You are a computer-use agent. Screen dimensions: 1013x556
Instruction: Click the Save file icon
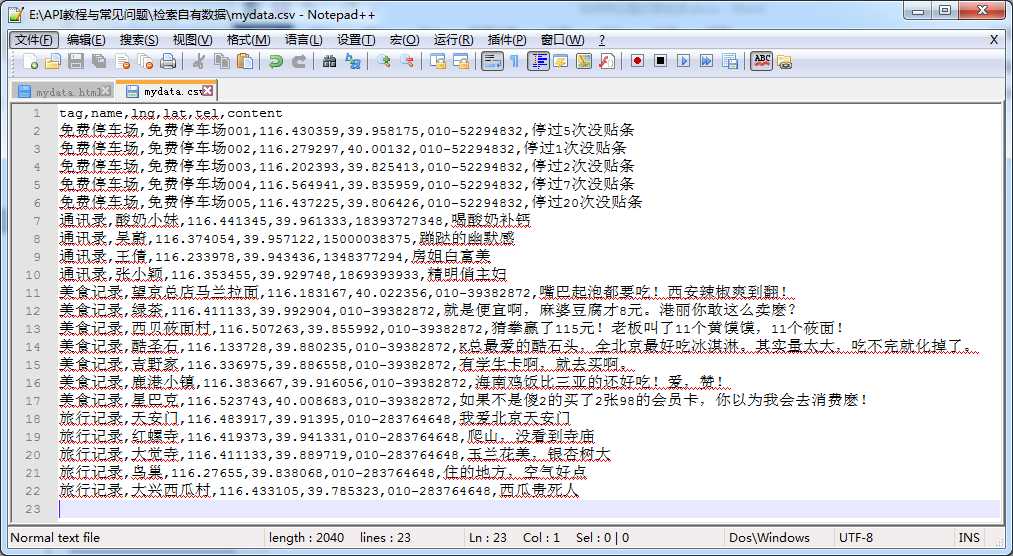pos(76,61)
